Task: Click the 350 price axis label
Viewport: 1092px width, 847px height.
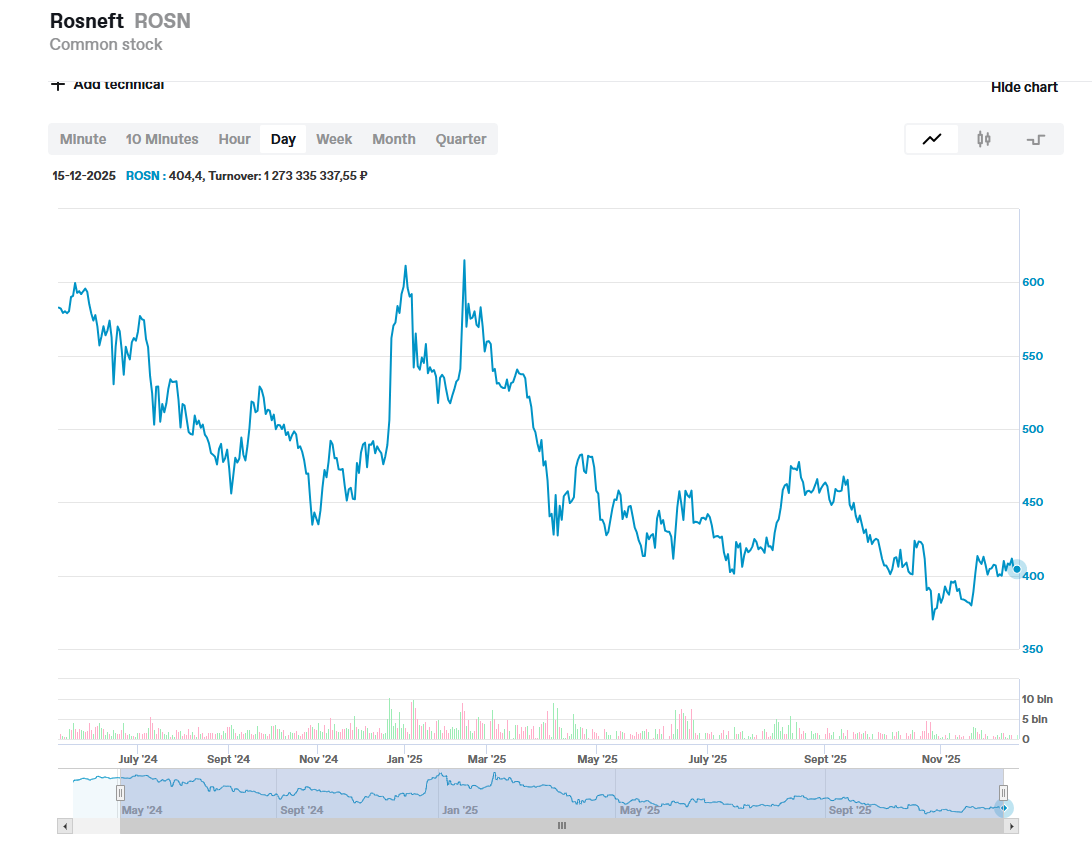Action: pos(1033,649)
